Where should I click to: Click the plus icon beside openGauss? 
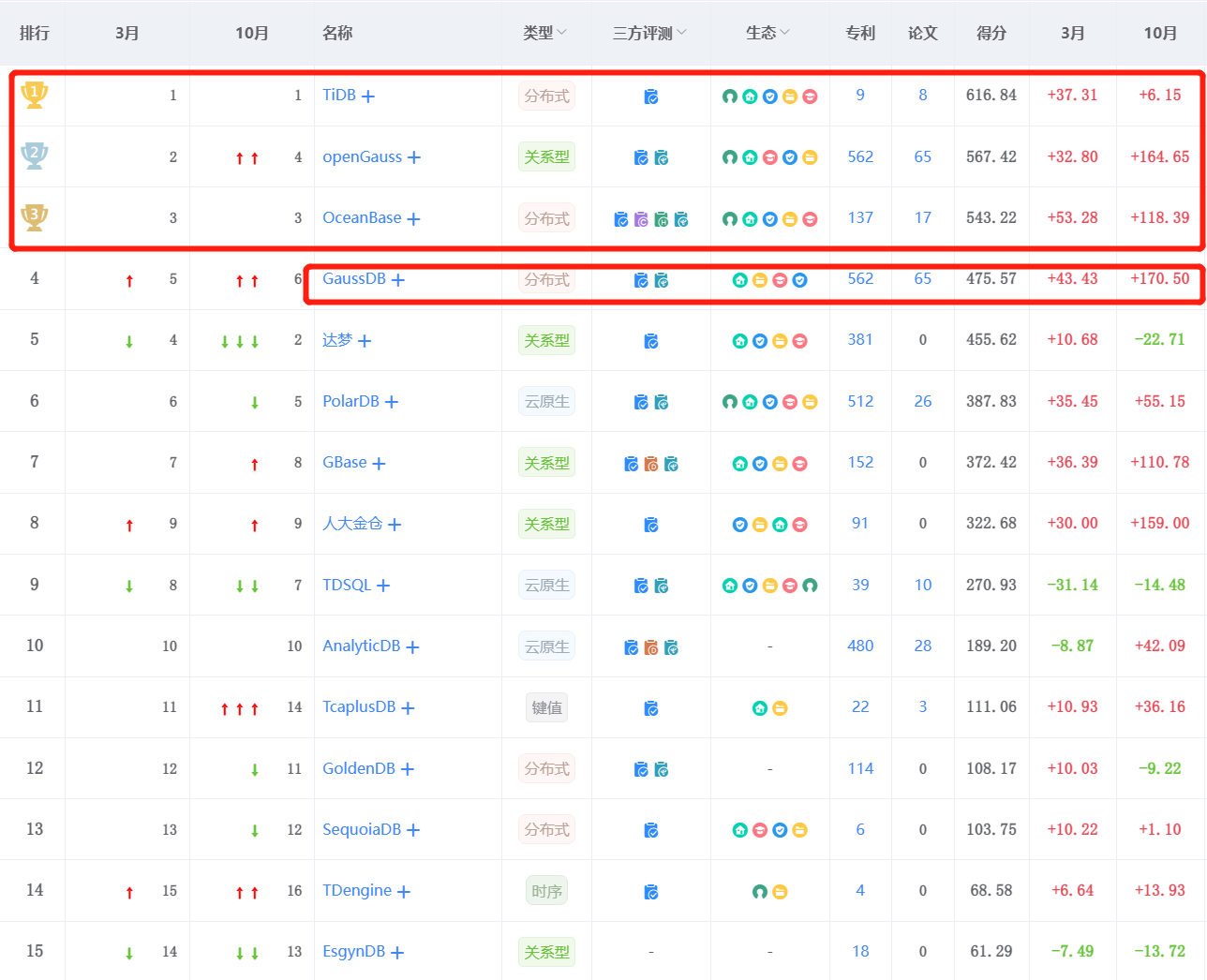[x=414, y=157]
